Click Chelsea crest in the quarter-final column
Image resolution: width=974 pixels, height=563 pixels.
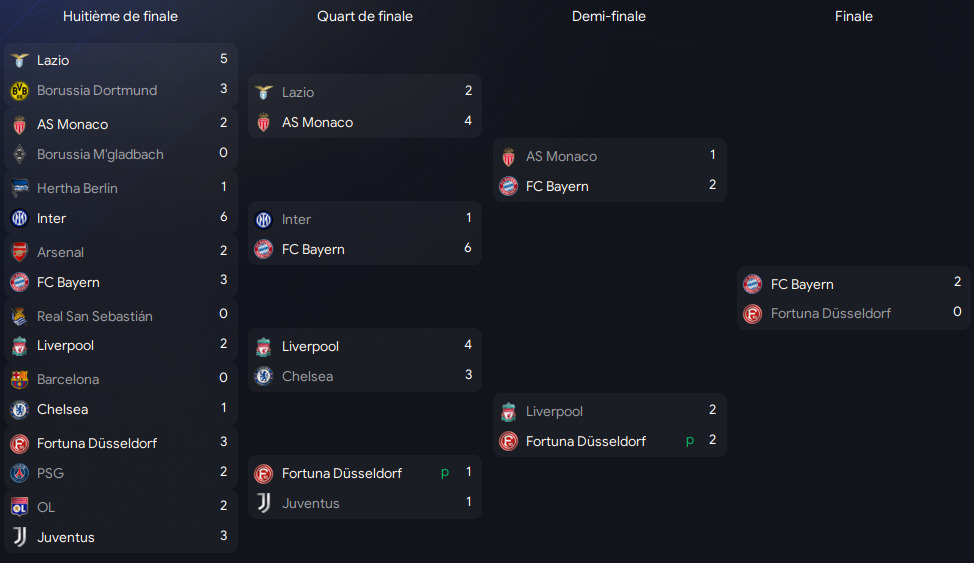point(264,376)
